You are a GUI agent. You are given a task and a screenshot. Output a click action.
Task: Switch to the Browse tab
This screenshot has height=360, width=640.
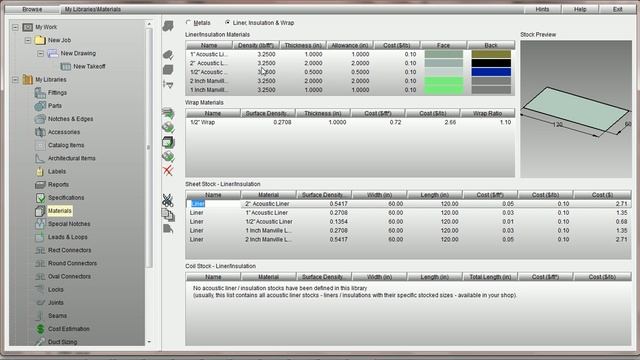32,9
